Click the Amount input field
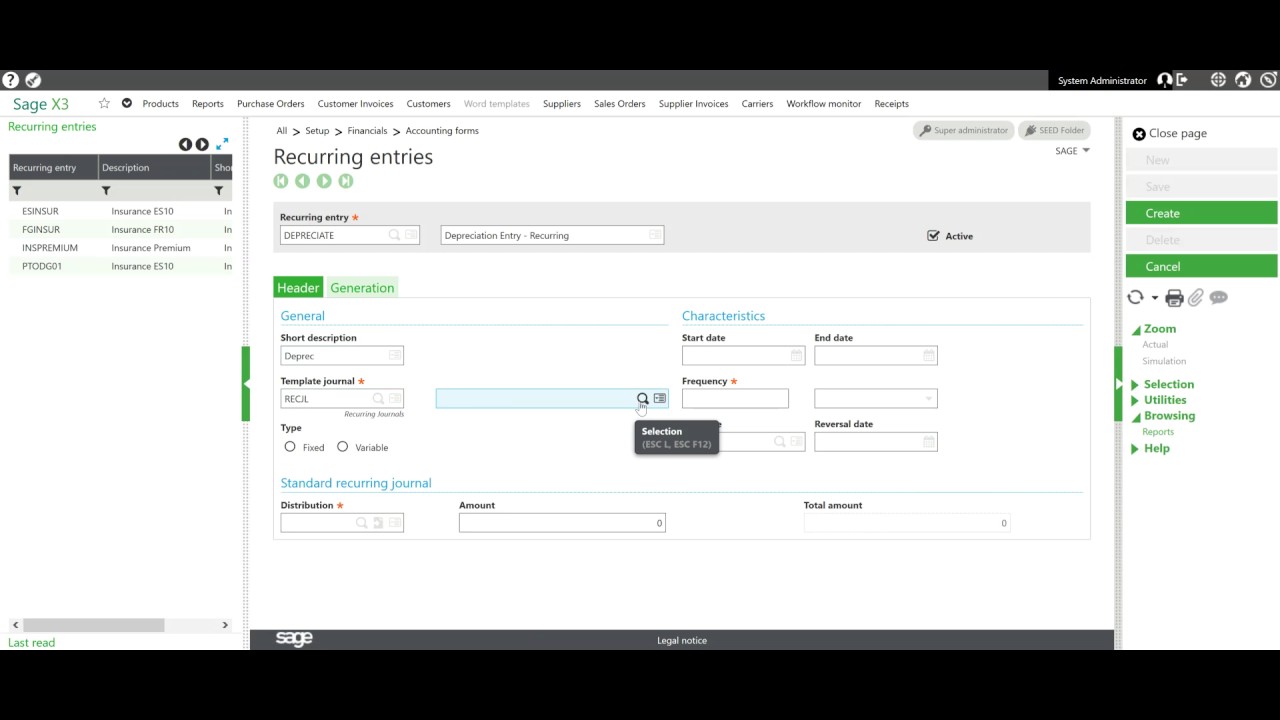This screenshot has height=720, width=1280. pos(562,523)
